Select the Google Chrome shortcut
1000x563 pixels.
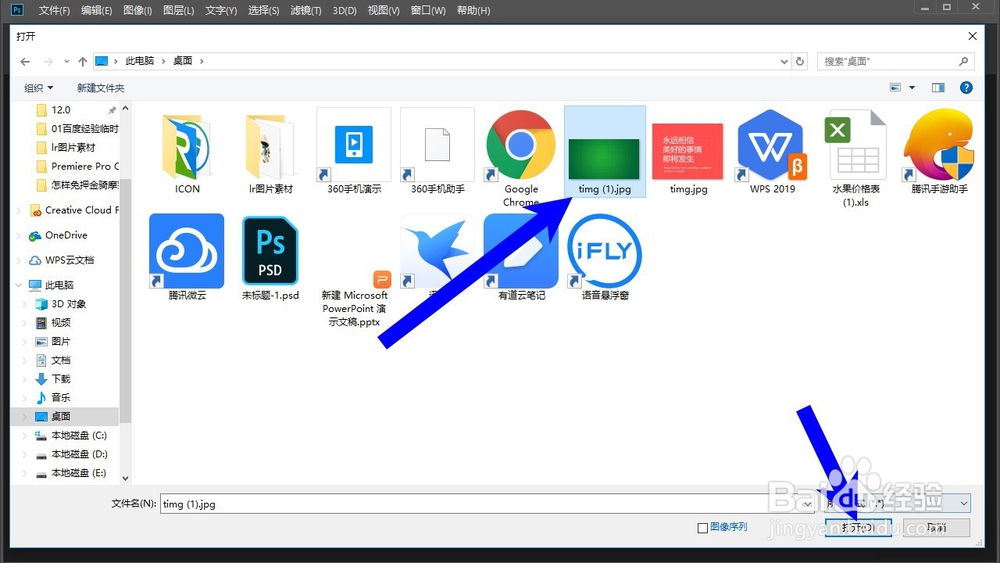(x=521, y=158)
